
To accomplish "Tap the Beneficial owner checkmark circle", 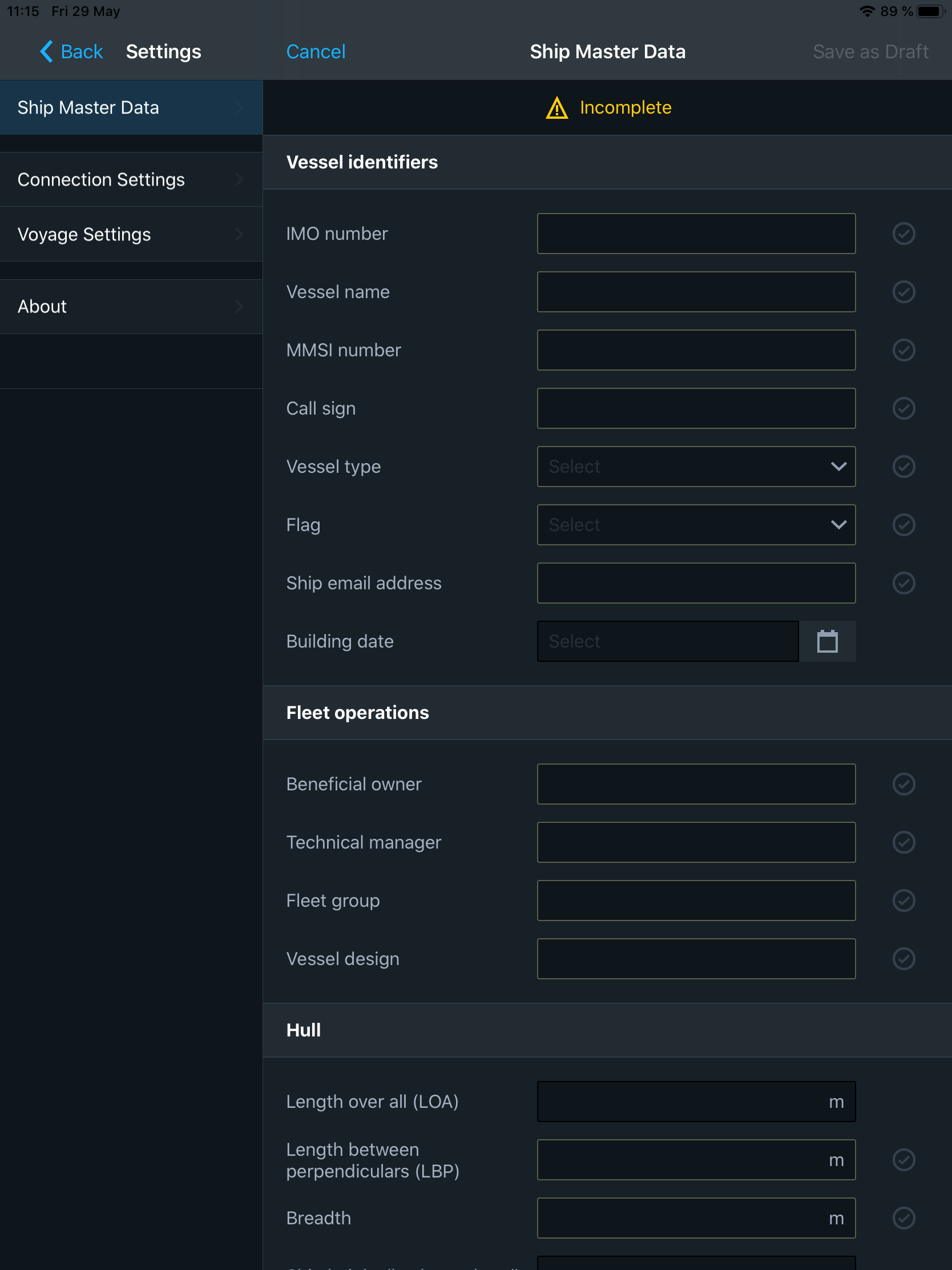I will tap(903, 783).
